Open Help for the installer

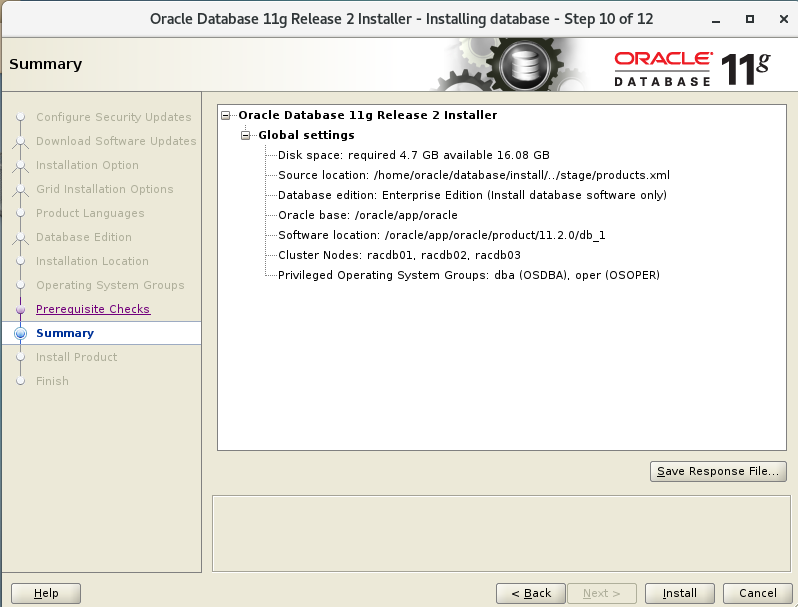[x=46, y=593]
